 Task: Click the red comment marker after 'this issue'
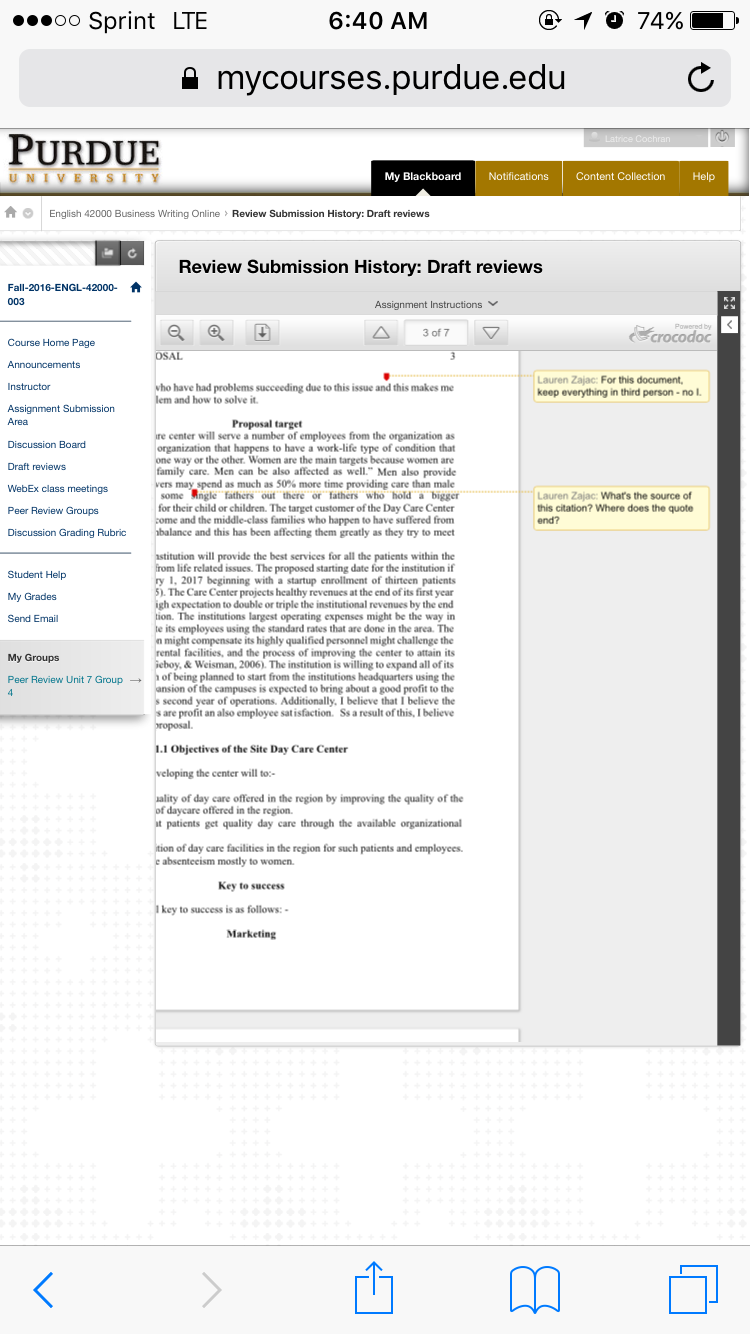coord(386,376)
